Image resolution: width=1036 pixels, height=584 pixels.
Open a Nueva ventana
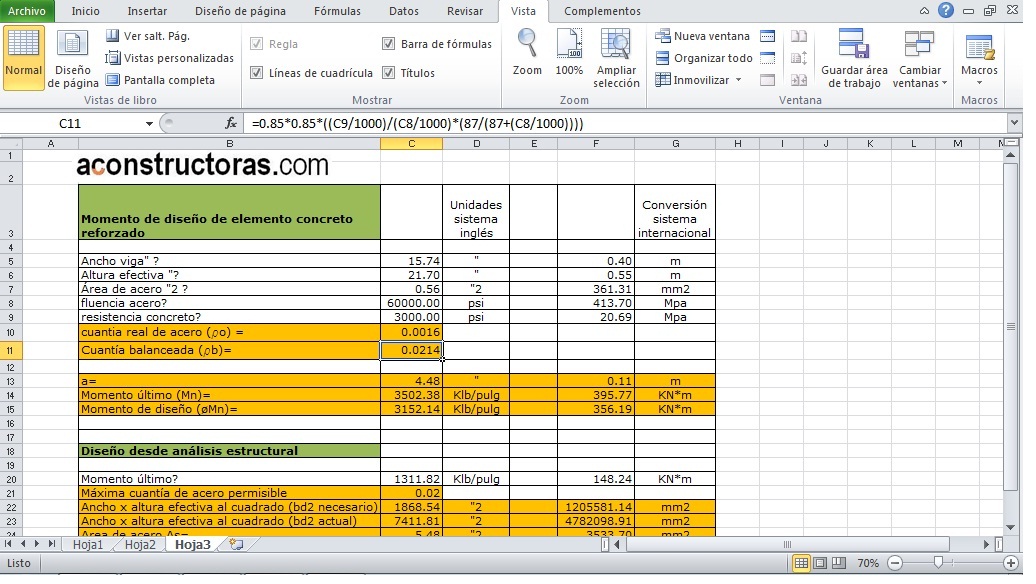point(703,36)
